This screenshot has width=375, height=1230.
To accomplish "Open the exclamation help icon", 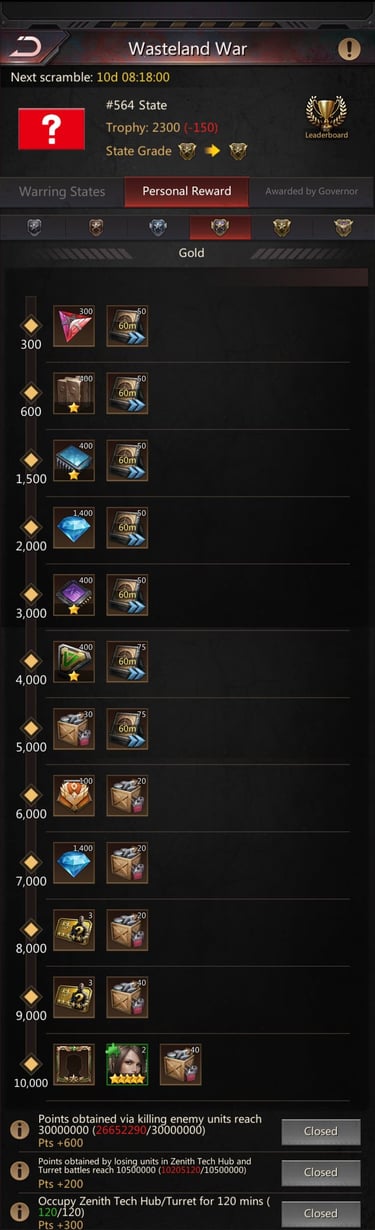I will click(x=349, y=48).
